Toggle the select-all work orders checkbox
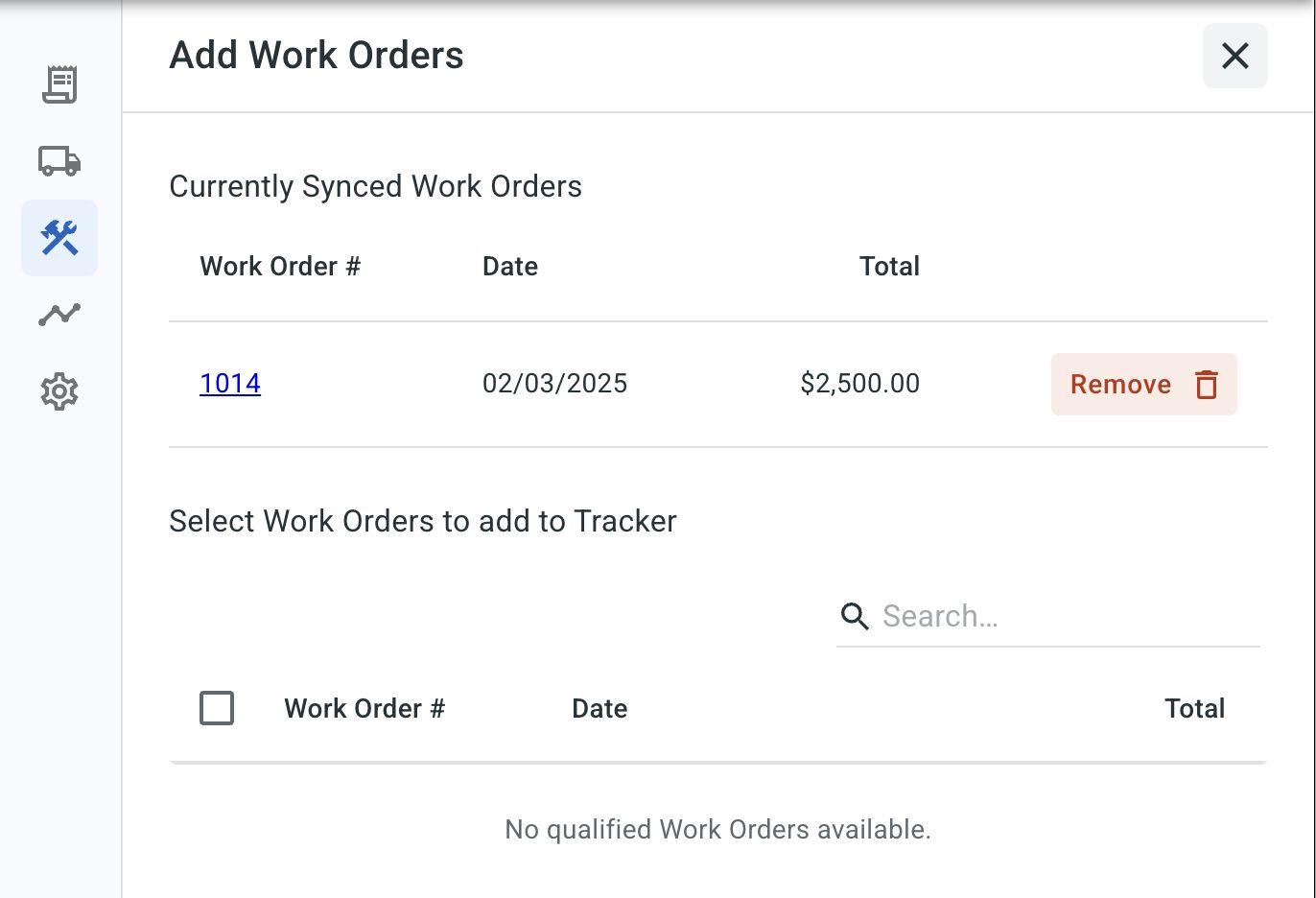This screenshot has width=1316, height=898. (217, 708)
